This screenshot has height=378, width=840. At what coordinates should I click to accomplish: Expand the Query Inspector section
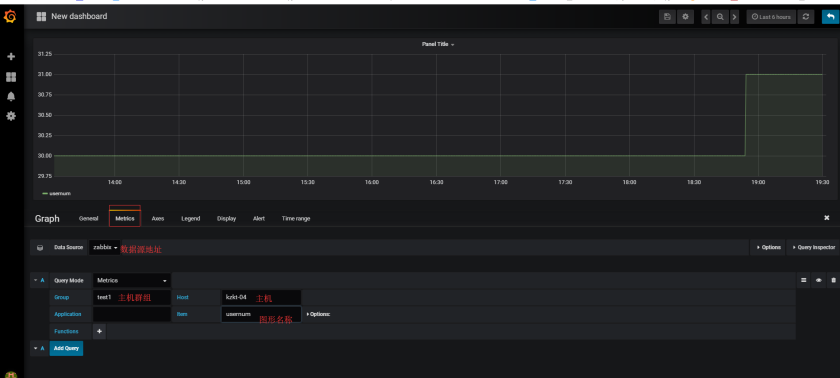click(812, 247)
